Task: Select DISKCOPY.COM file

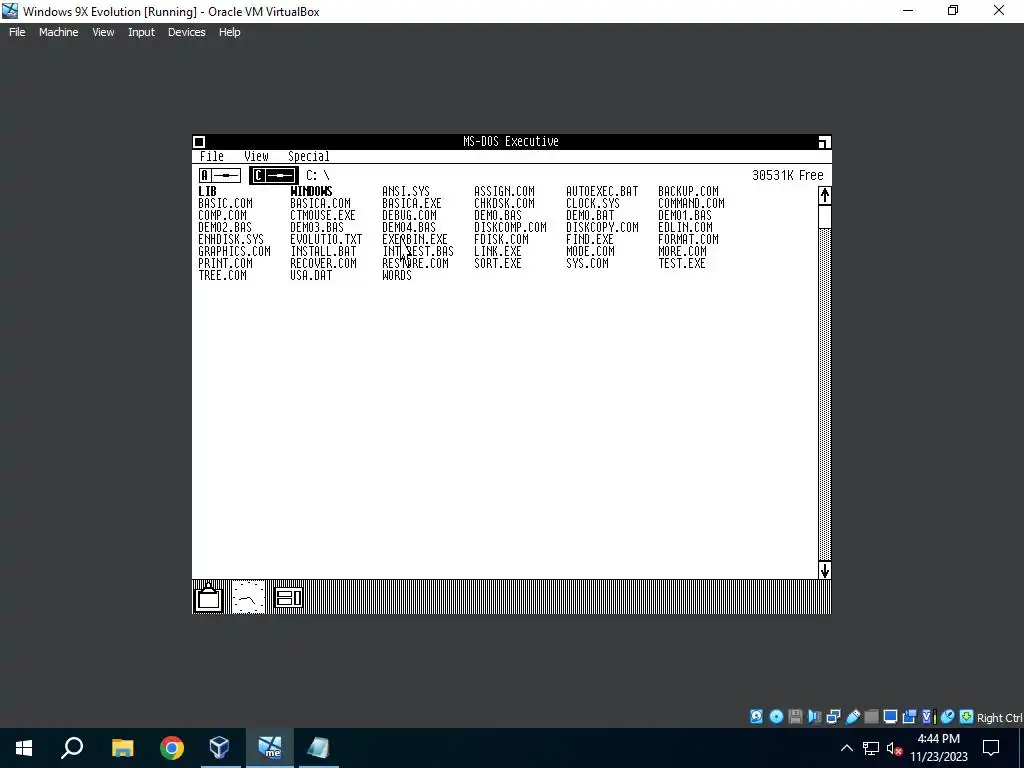Action: pos(602,227)
